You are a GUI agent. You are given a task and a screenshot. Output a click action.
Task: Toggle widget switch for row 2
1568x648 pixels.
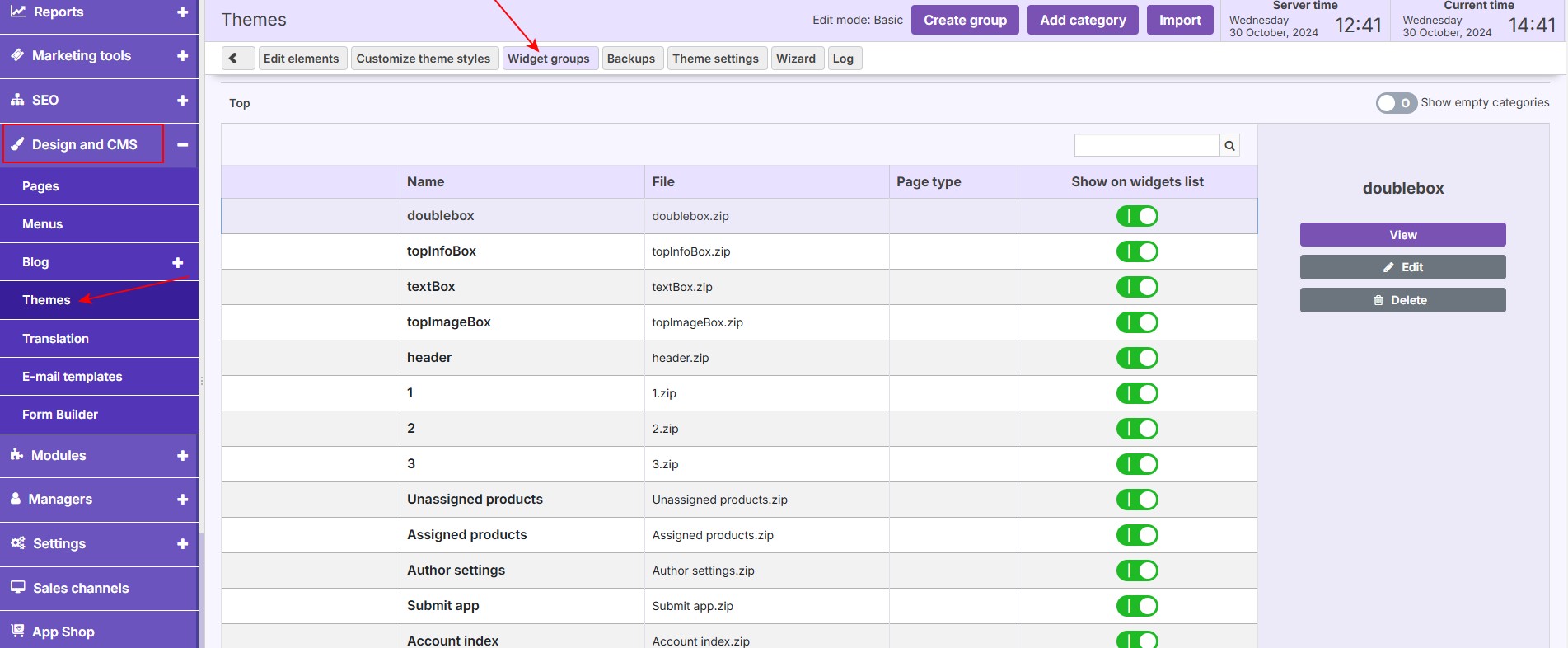pos(1137,429)
